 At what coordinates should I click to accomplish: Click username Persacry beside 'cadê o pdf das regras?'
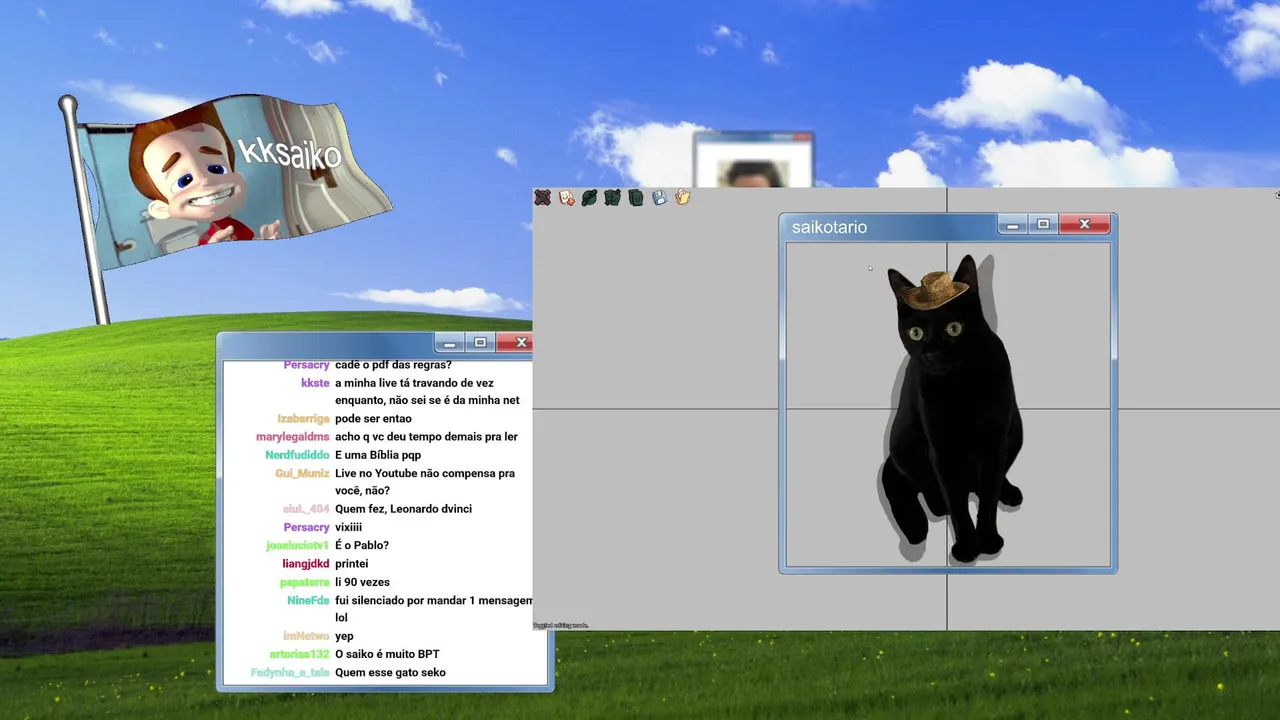(306, 365)
